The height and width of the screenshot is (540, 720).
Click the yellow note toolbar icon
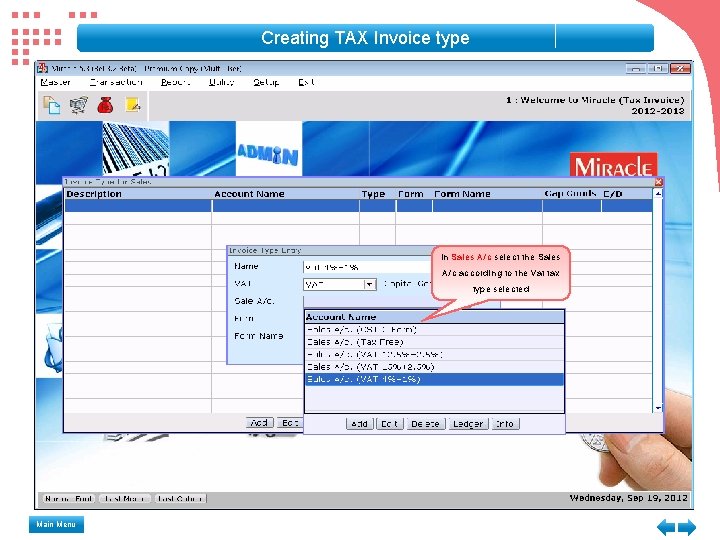pyautogui.click(x=133, y=105)
